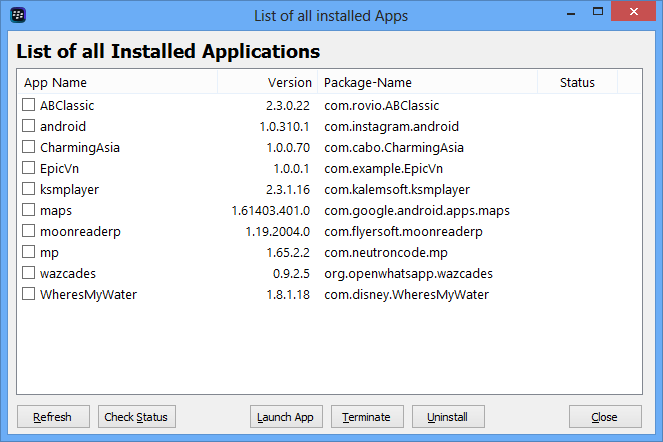Select com.kalemsoft.ksmplayer package cell
This screenshot has height=442, width=663.
397,189
